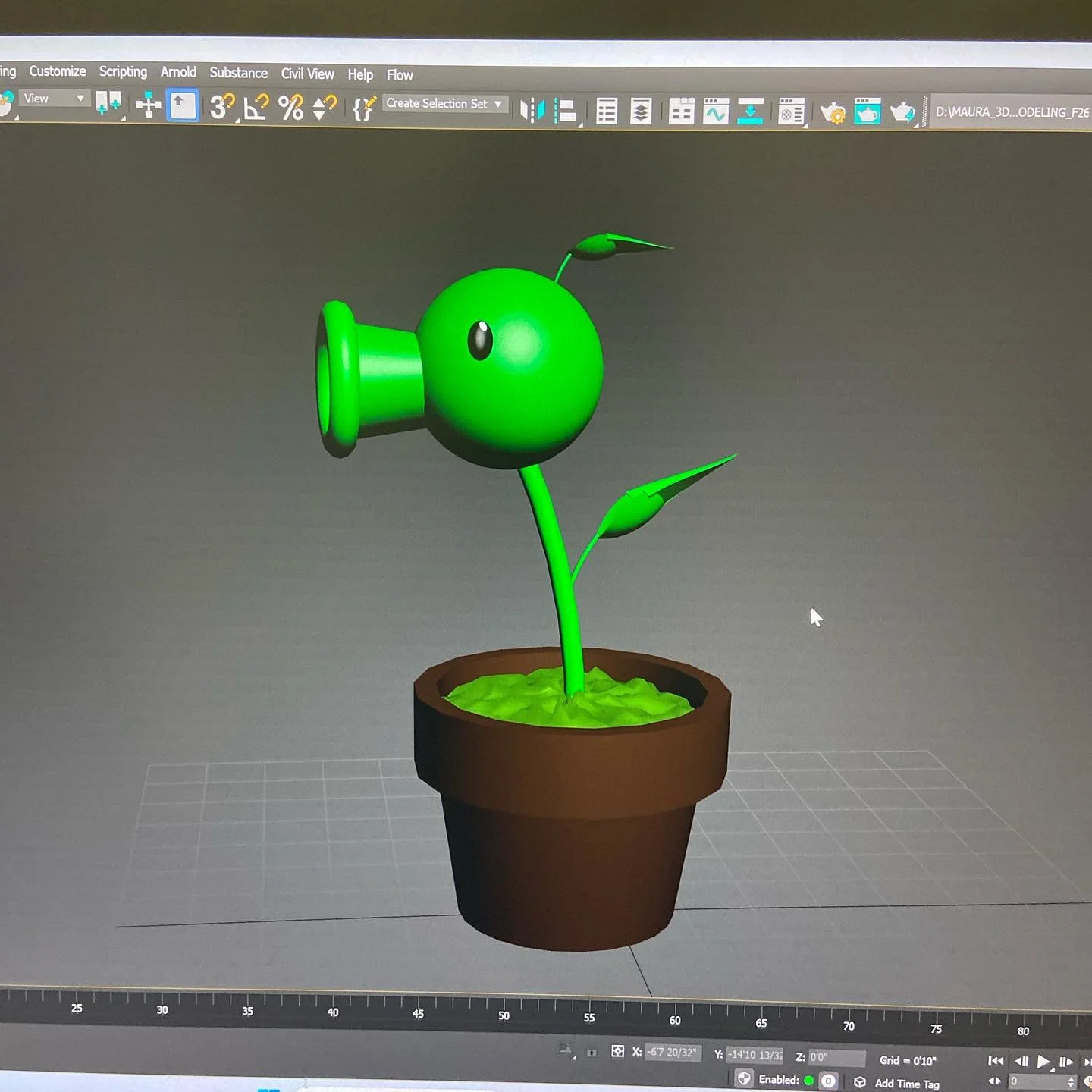Open the Flow menu

400,75
